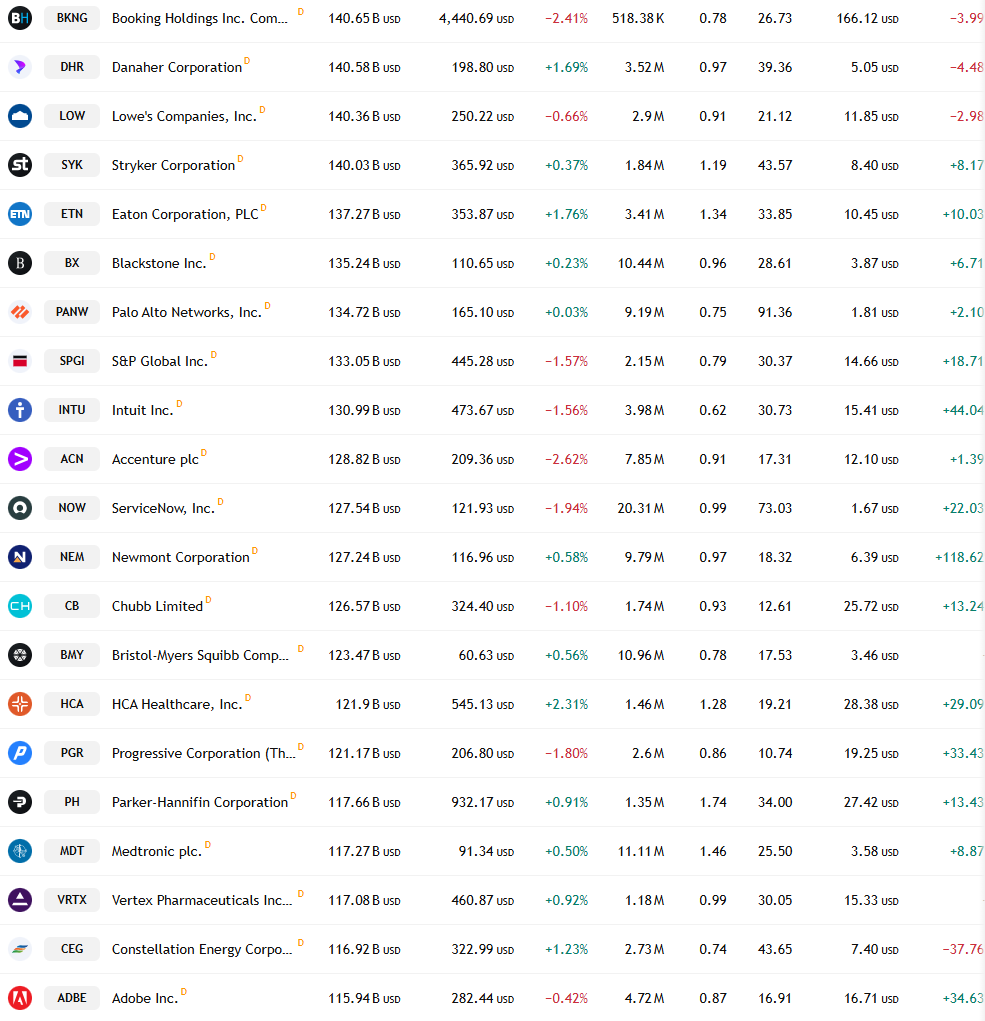Click the HCA Healthcare logo icon
Screen dimensions: 985x1021
(x=20, y=704)
